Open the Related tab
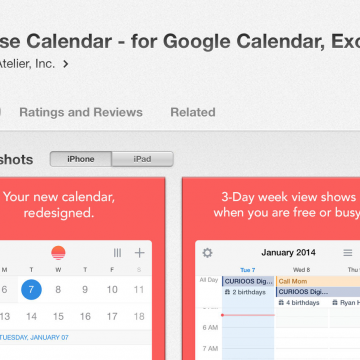Screen dimensions: 360x360 (193, 112)
